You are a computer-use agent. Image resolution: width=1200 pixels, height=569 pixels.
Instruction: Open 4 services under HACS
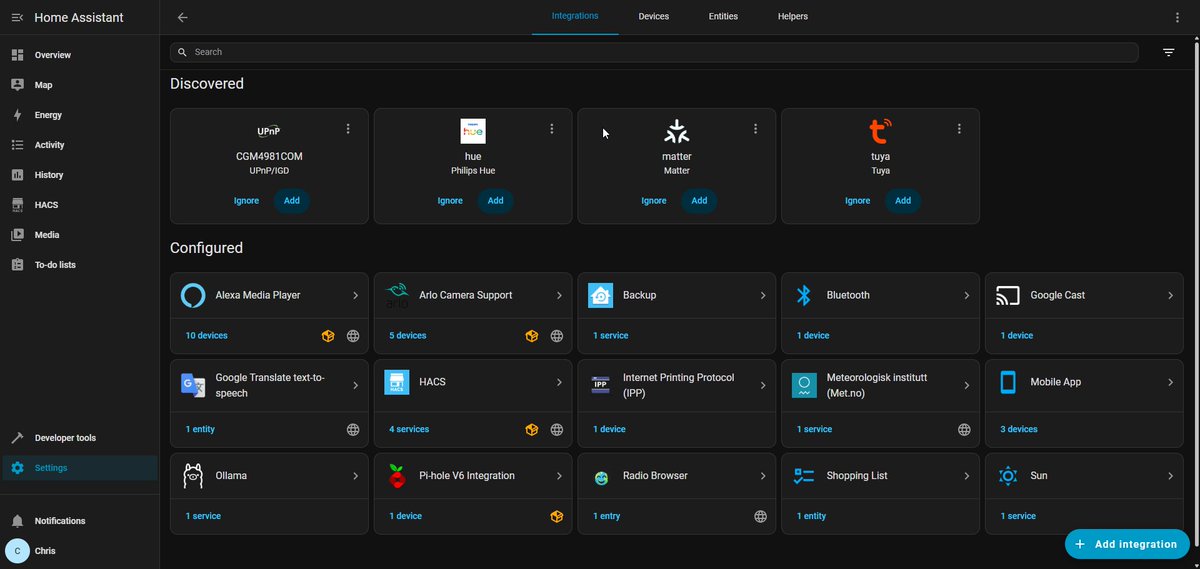[x=409, y=429]
